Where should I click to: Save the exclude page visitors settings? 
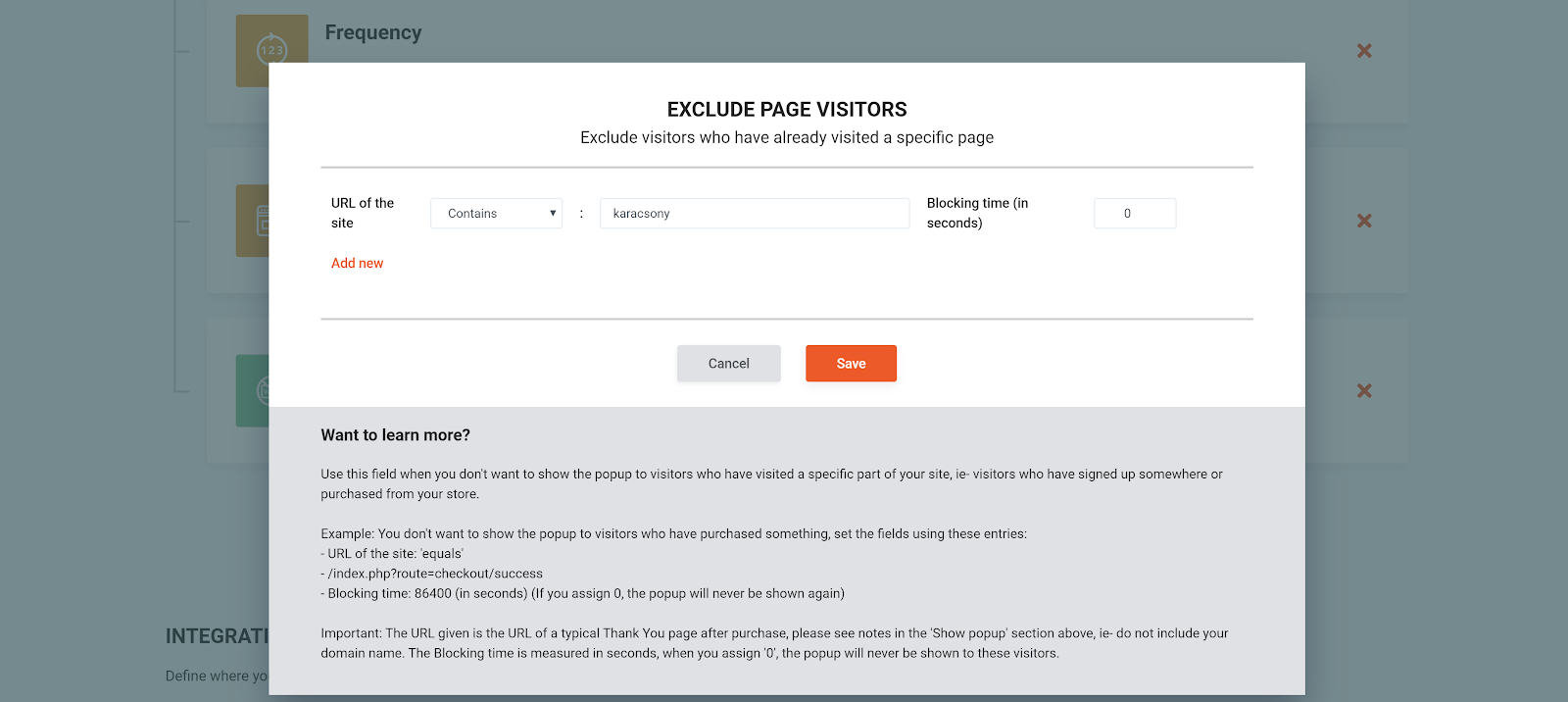(851, 364)
